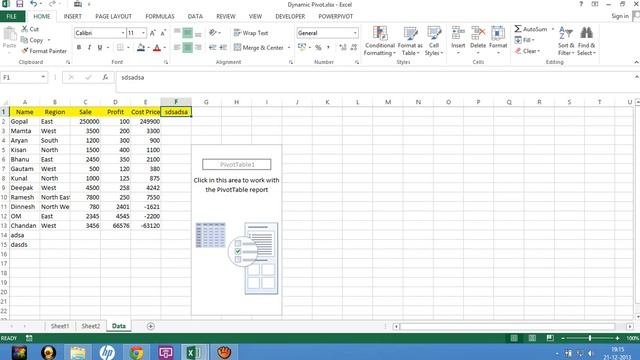Toggle Bold formatting

click(x=79, y=47)
